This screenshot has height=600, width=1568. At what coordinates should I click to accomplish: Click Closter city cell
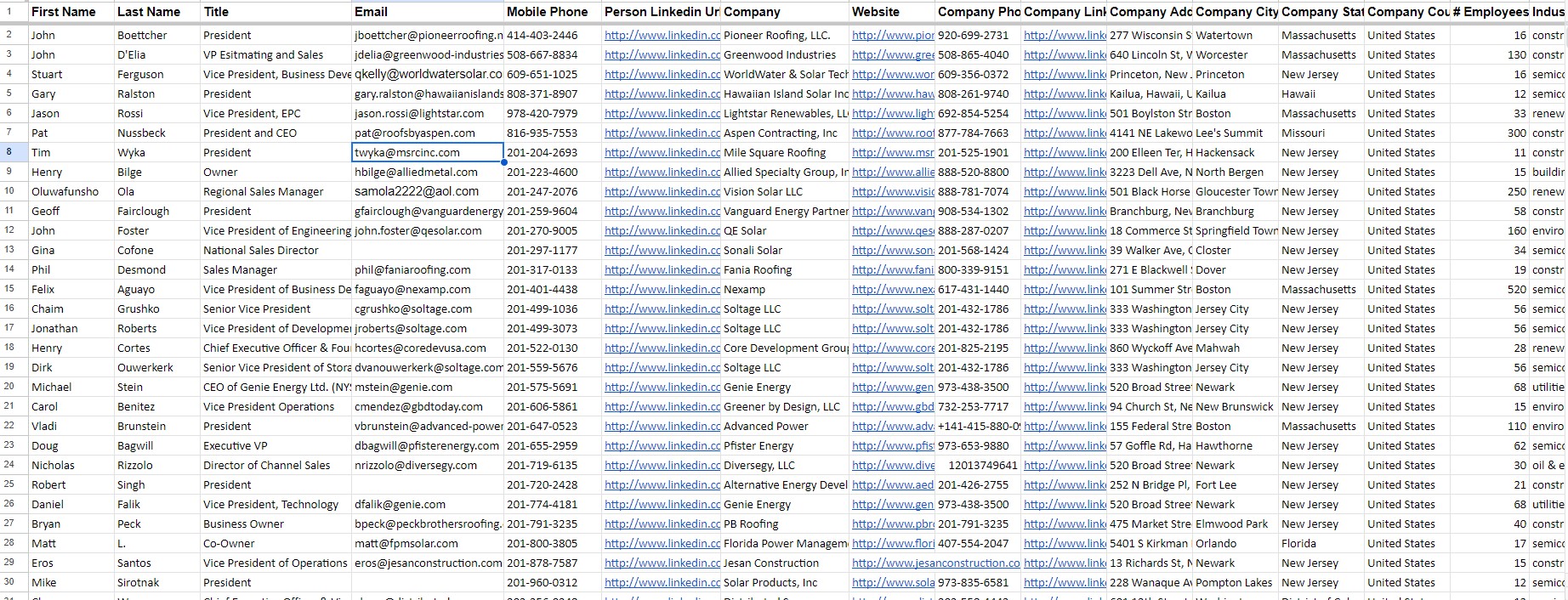[1236, 250]
